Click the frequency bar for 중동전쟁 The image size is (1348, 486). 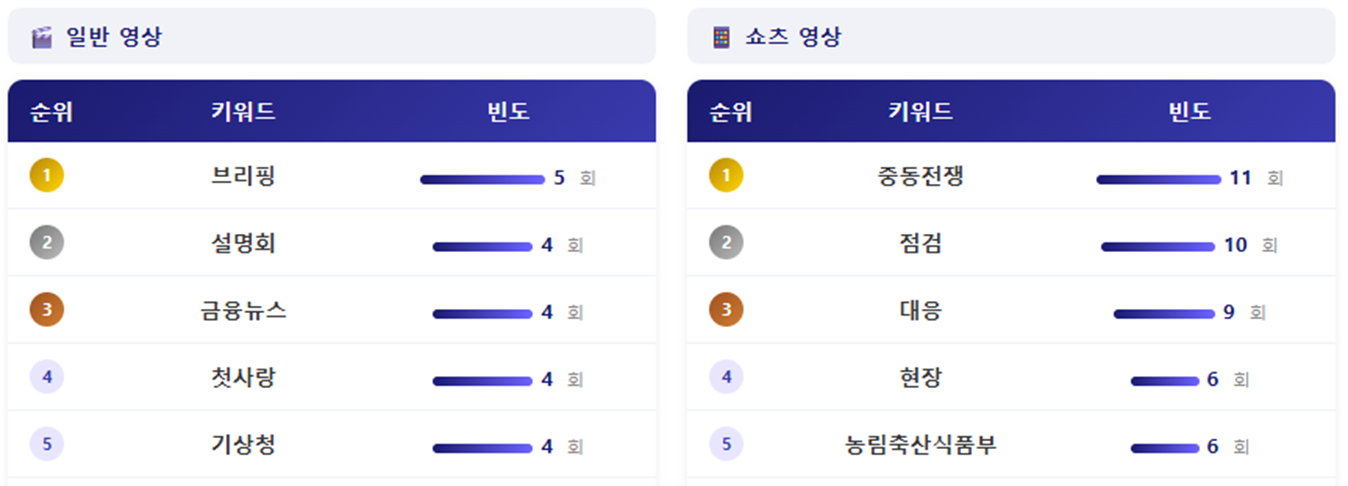pyautogui.click(x=1158, y=180)
